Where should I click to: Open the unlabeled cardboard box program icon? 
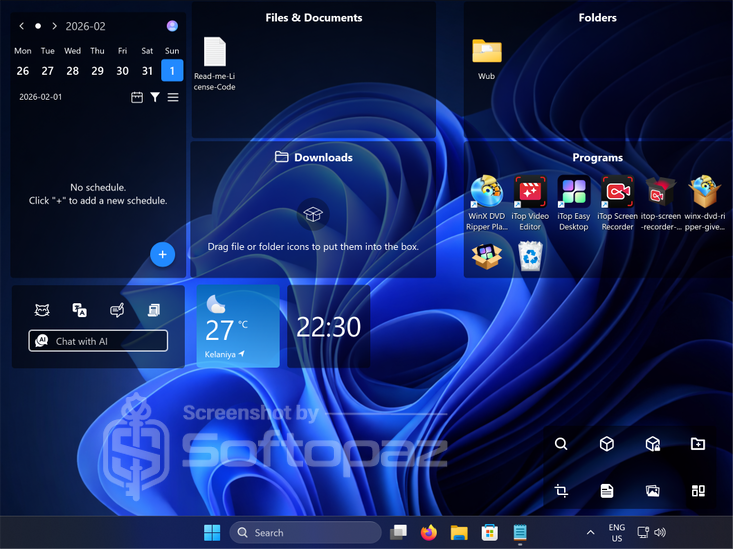click(x=487, y=256)
